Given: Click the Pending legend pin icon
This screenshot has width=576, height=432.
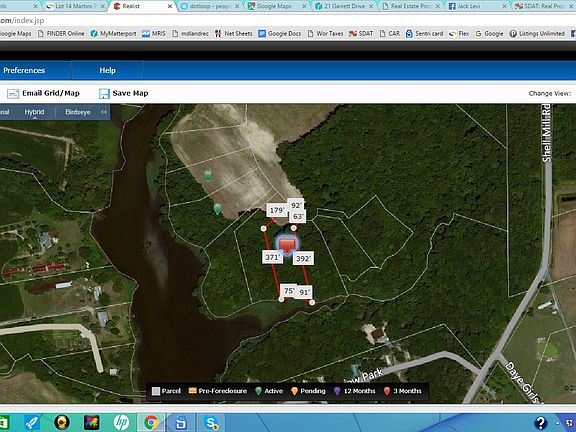Looking at the screenshot, I should pos(294,391).
